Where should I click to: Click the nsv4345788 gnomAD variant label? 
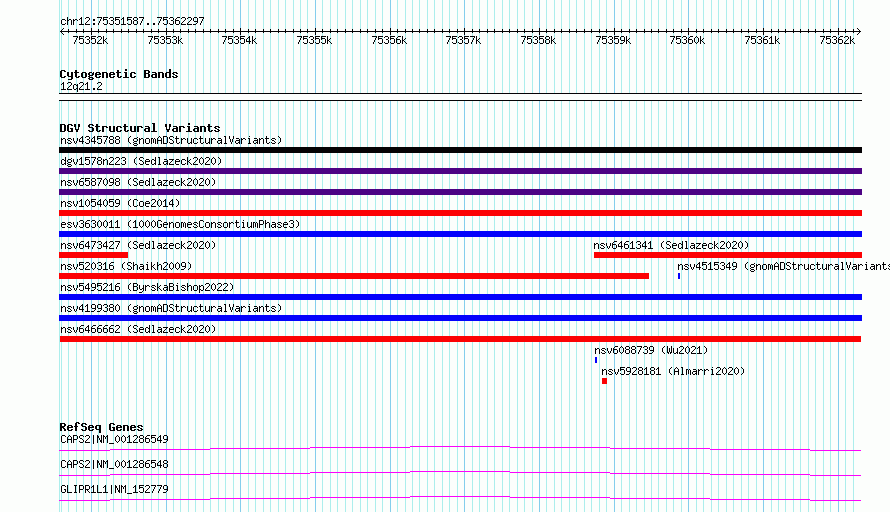pyautogui.click(x=171, y=140)
